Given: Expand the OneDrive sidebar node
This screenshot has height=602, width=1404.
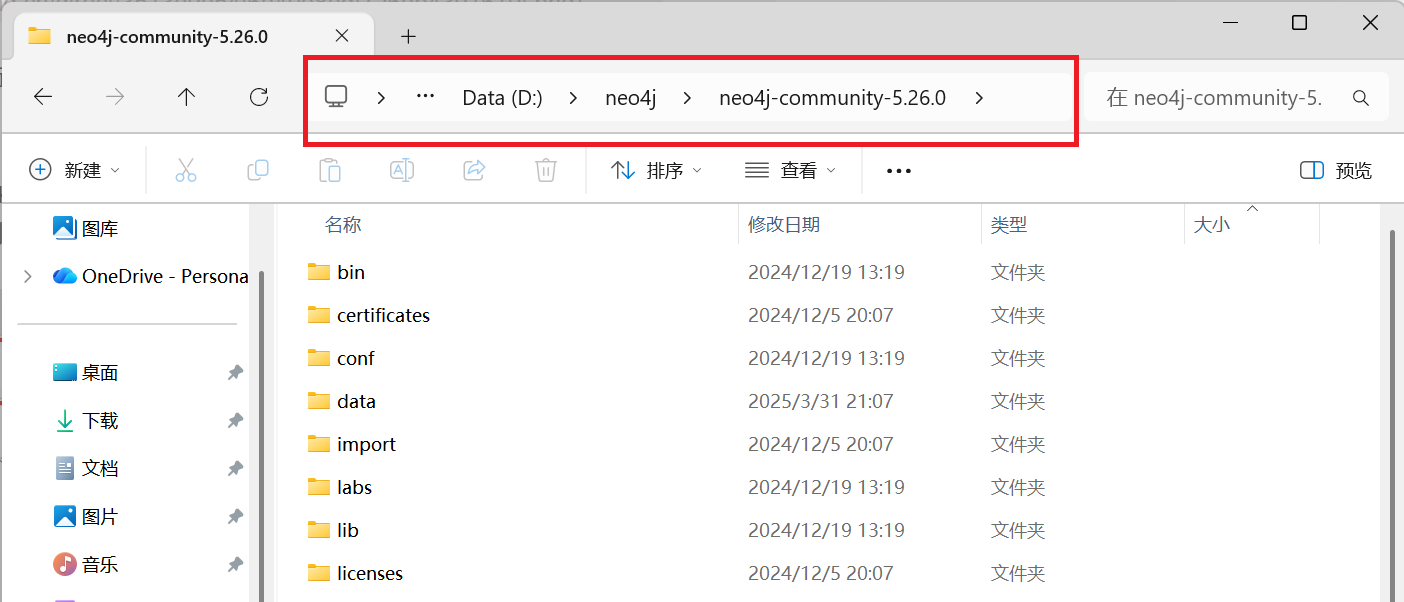Looking at the screenshot, I should pyautogui.click(x=27, y=276).
